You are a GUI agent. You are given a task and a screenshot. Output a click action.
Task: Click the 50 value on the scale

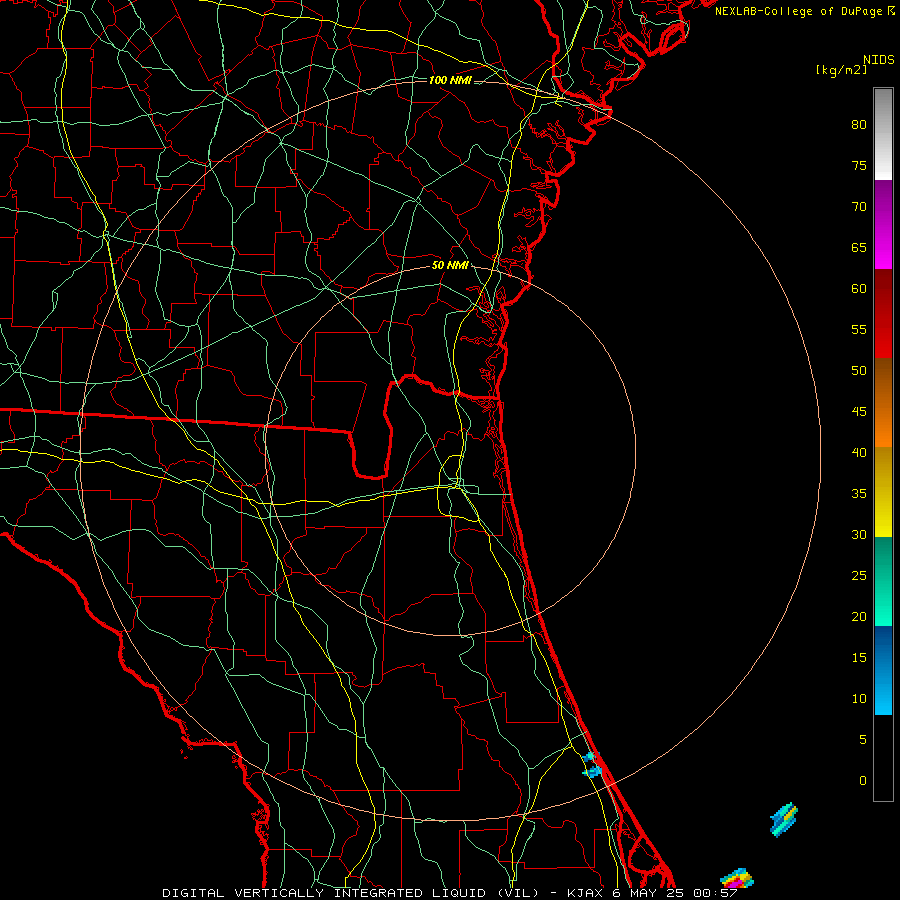859,371
